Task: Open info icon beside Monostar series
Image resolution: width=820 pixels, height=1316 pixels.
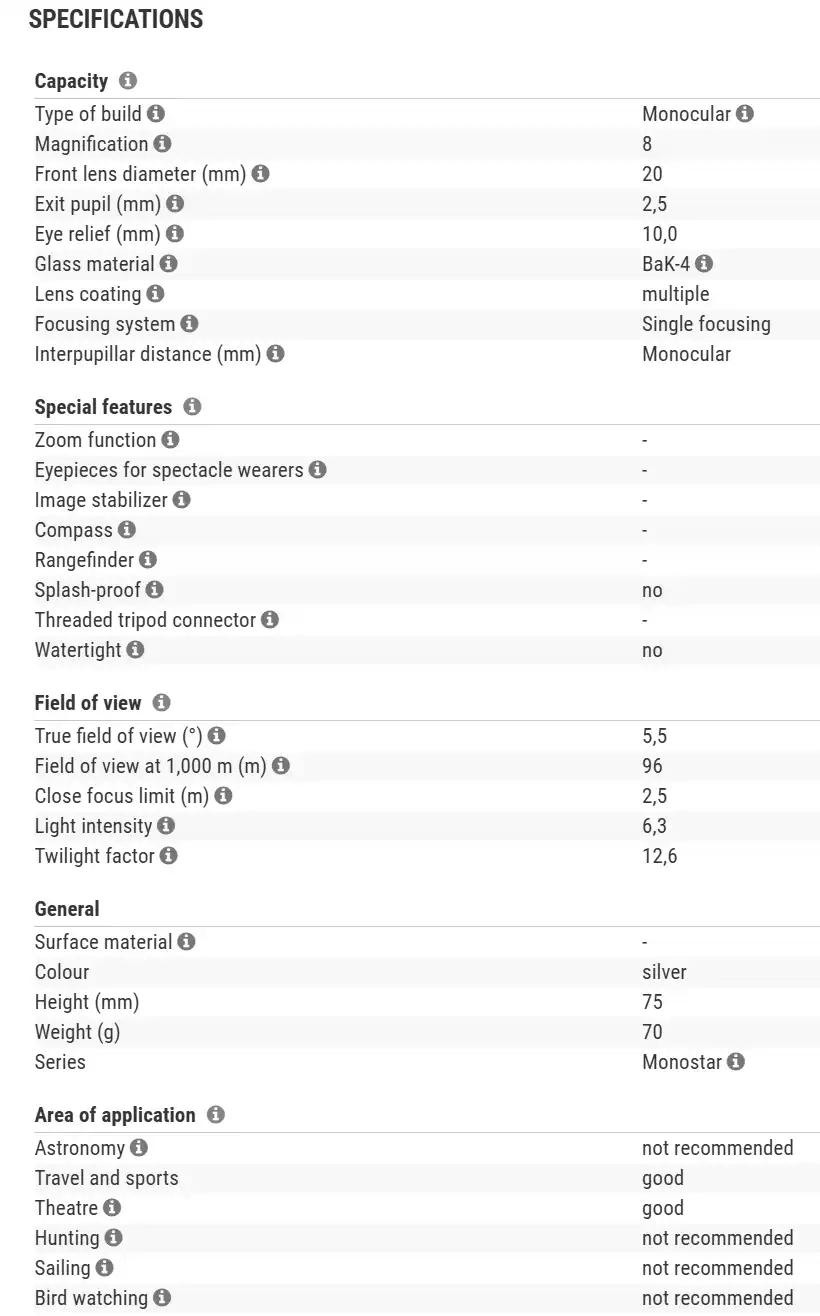Action: 736,1061
